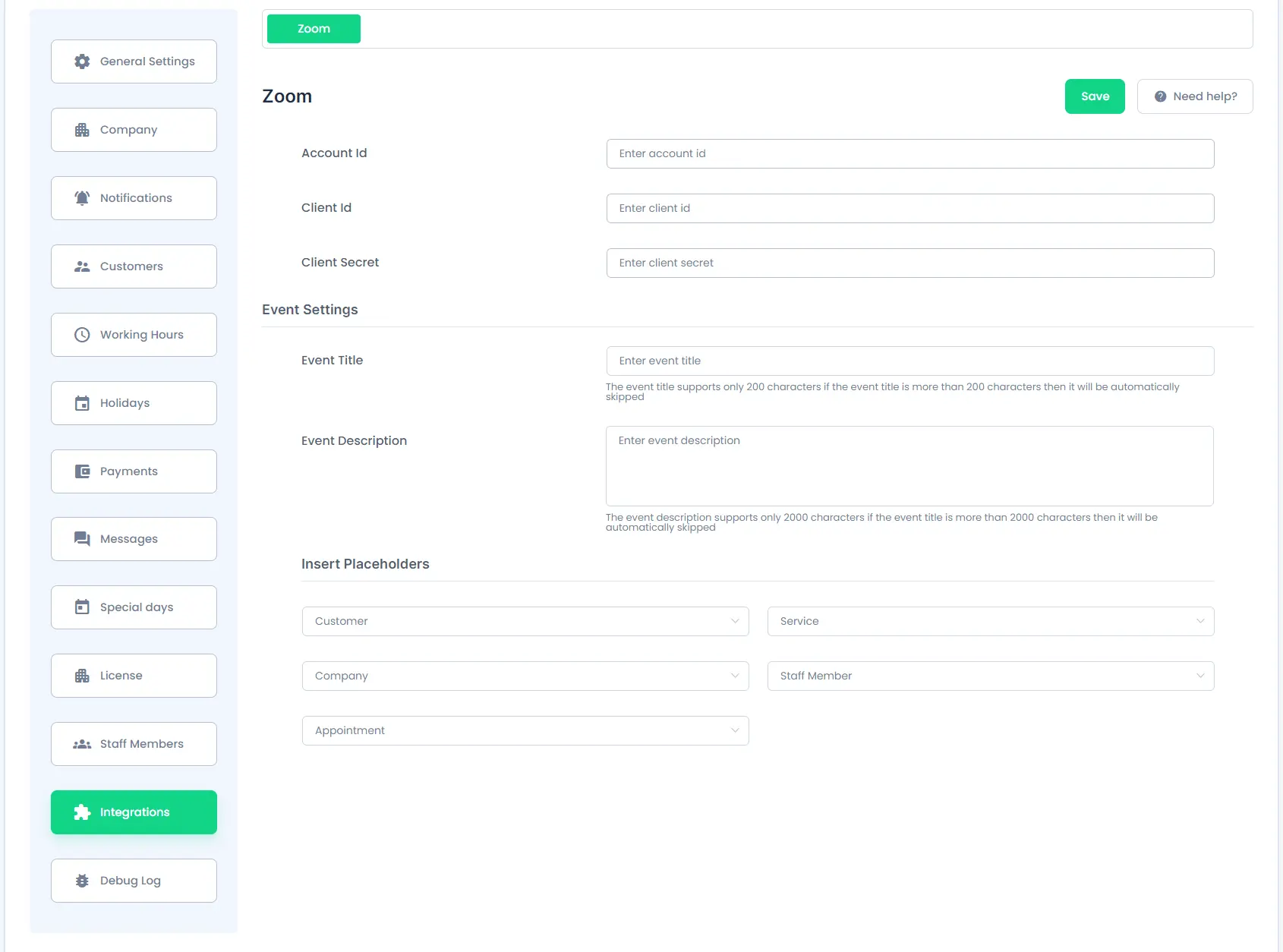Image resolution: width=1283 pixels, height=952 pixels.
Task: Click the 'Insert Placeholders' heading
Action: (365, 564)
